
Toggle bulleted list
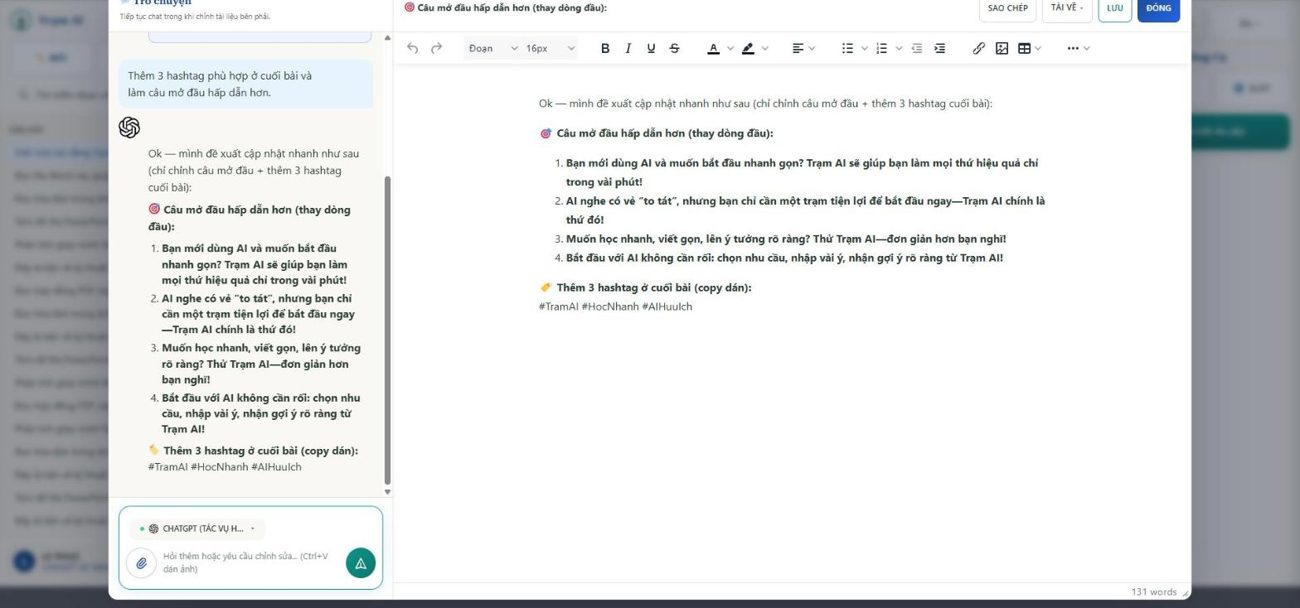pyautogui.click(x=848, y=48)
